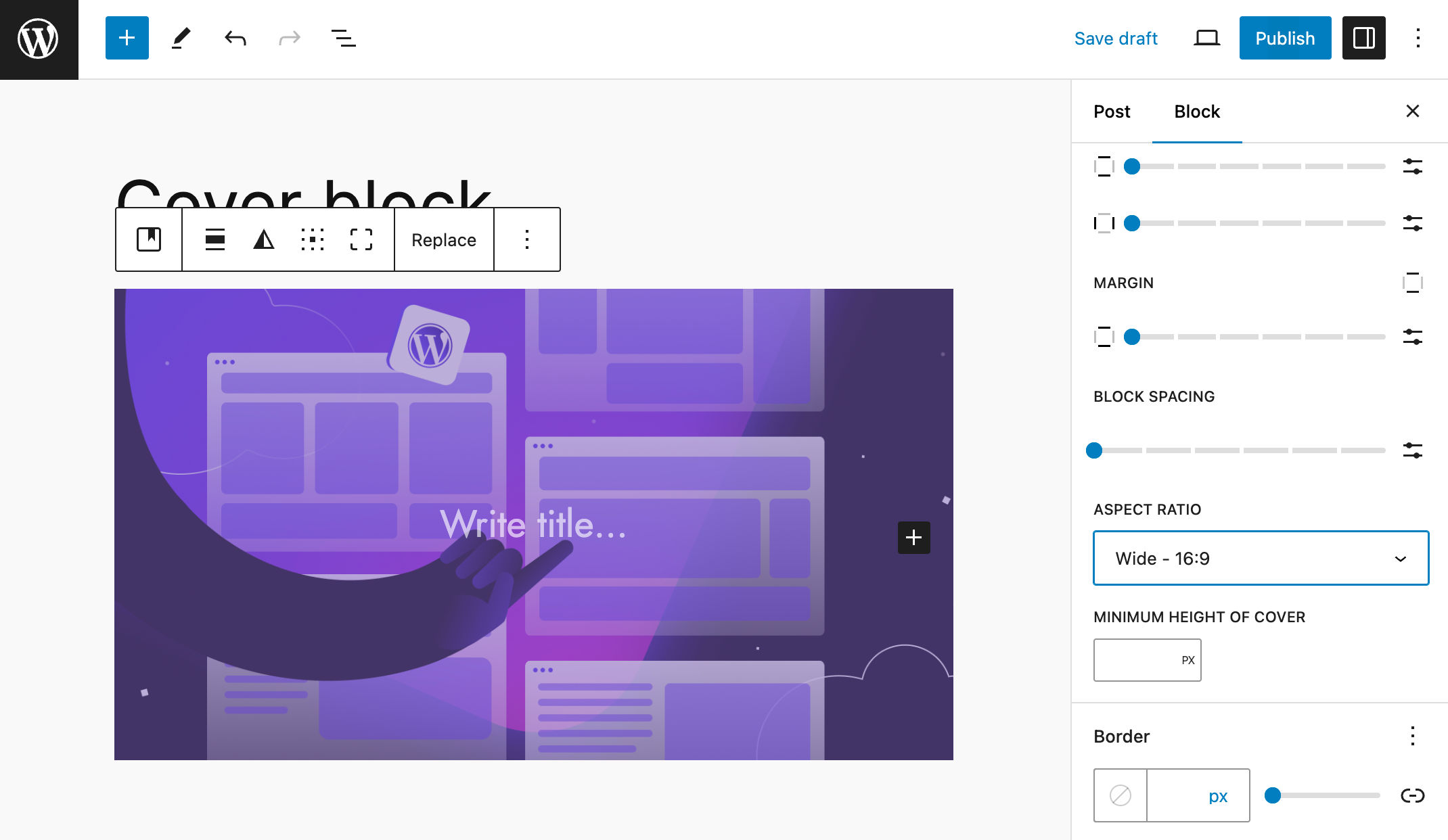Select Wide 16:9 aspect ratio dropdown
Image resolution: width=1448 pixels, height=840 pixels.
pos(1261,558)
